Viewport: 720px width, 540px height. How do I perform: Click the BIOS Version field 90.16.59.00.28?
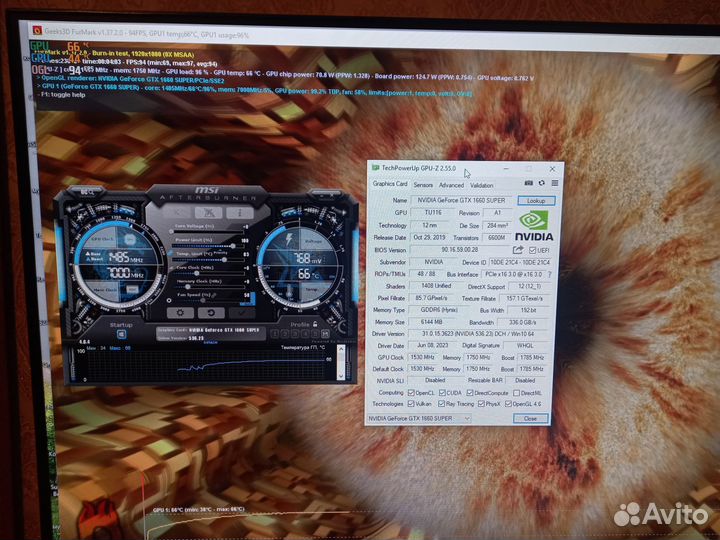click(460, 250)
